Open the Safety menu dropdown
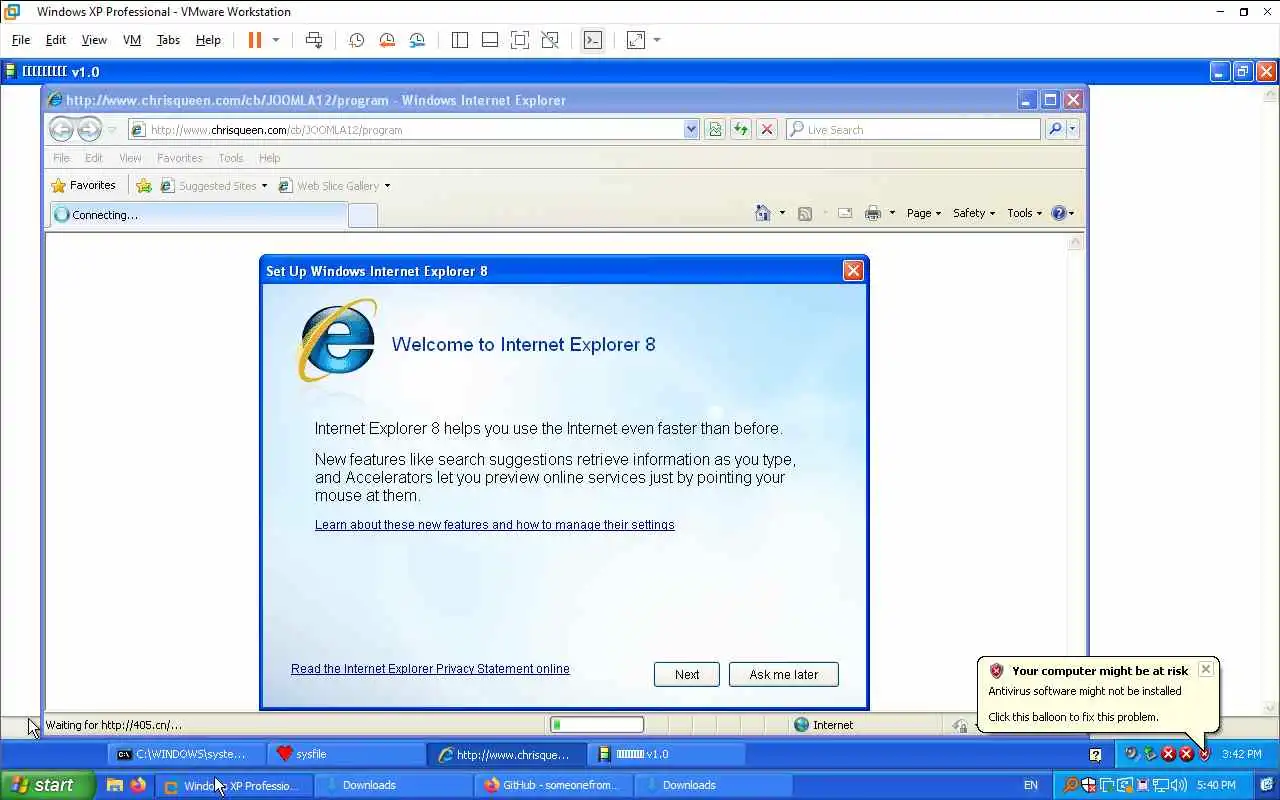The height and width of the screenshot is (800, 1280). [x=973, y=213]
